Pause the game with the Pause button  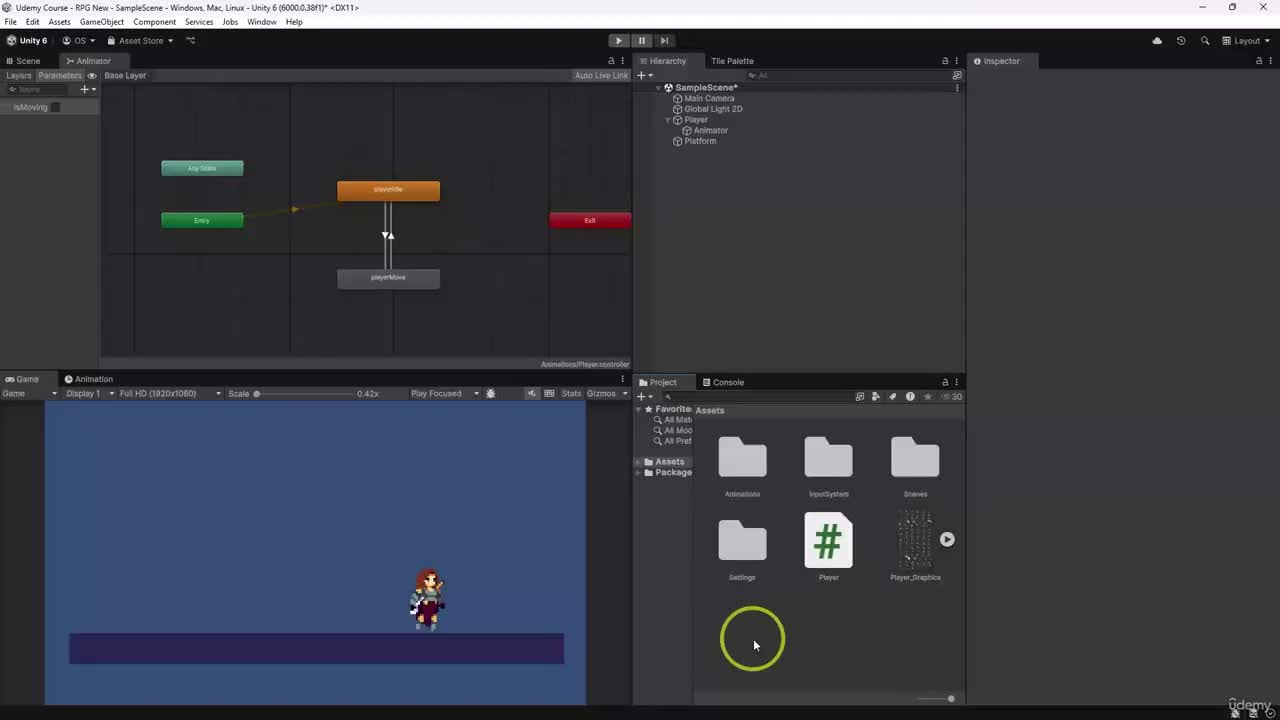point(642,41)
